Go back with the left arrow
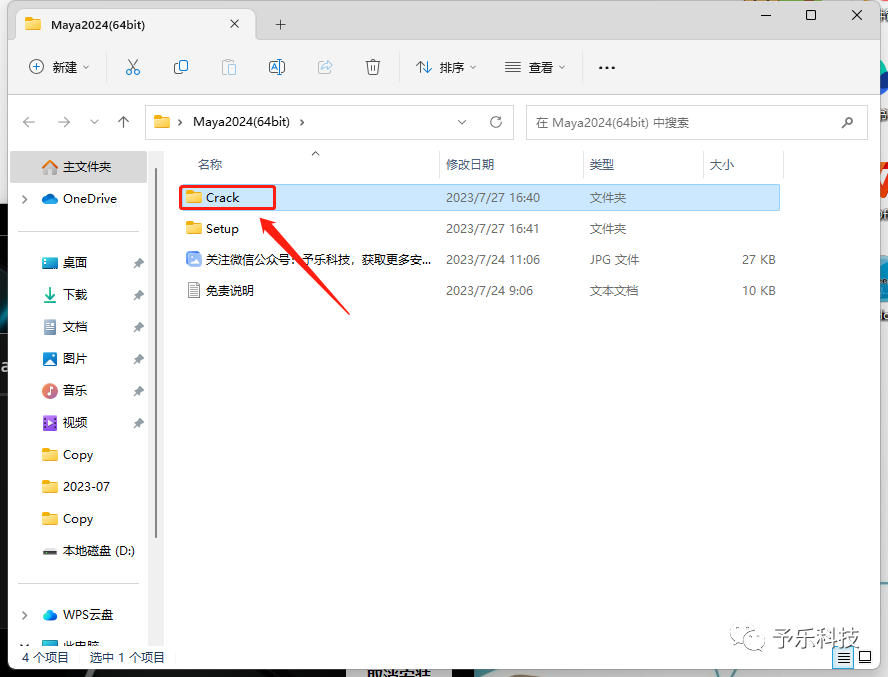888x677 pixels. tap(29, 122)
